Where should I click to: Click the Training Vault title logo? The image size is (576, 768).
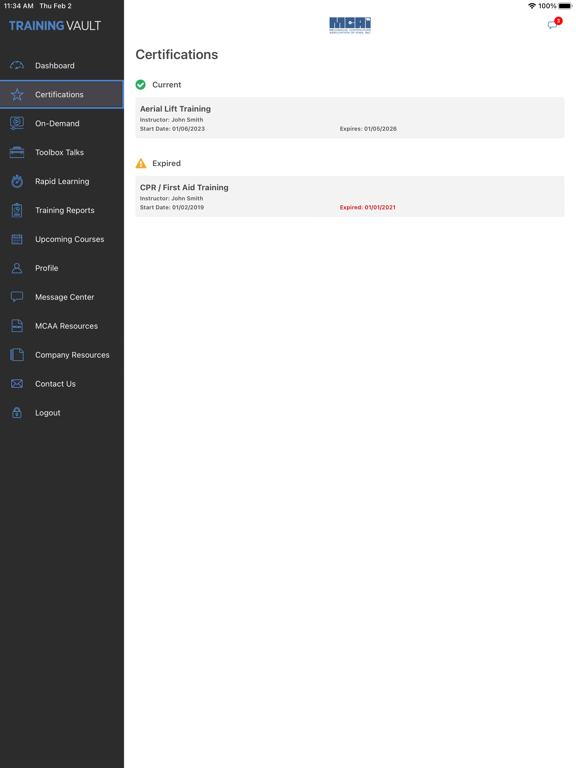(55, 25)
